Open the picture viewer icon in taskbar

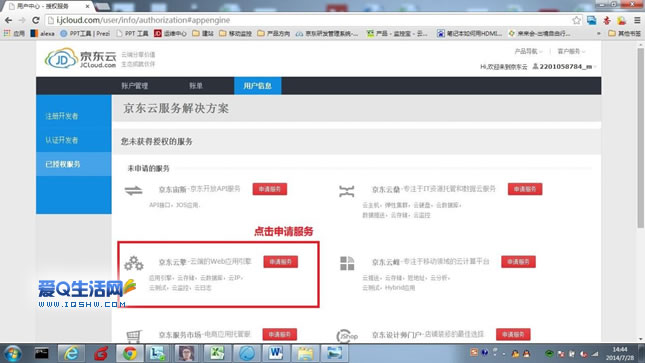[334, 353]
